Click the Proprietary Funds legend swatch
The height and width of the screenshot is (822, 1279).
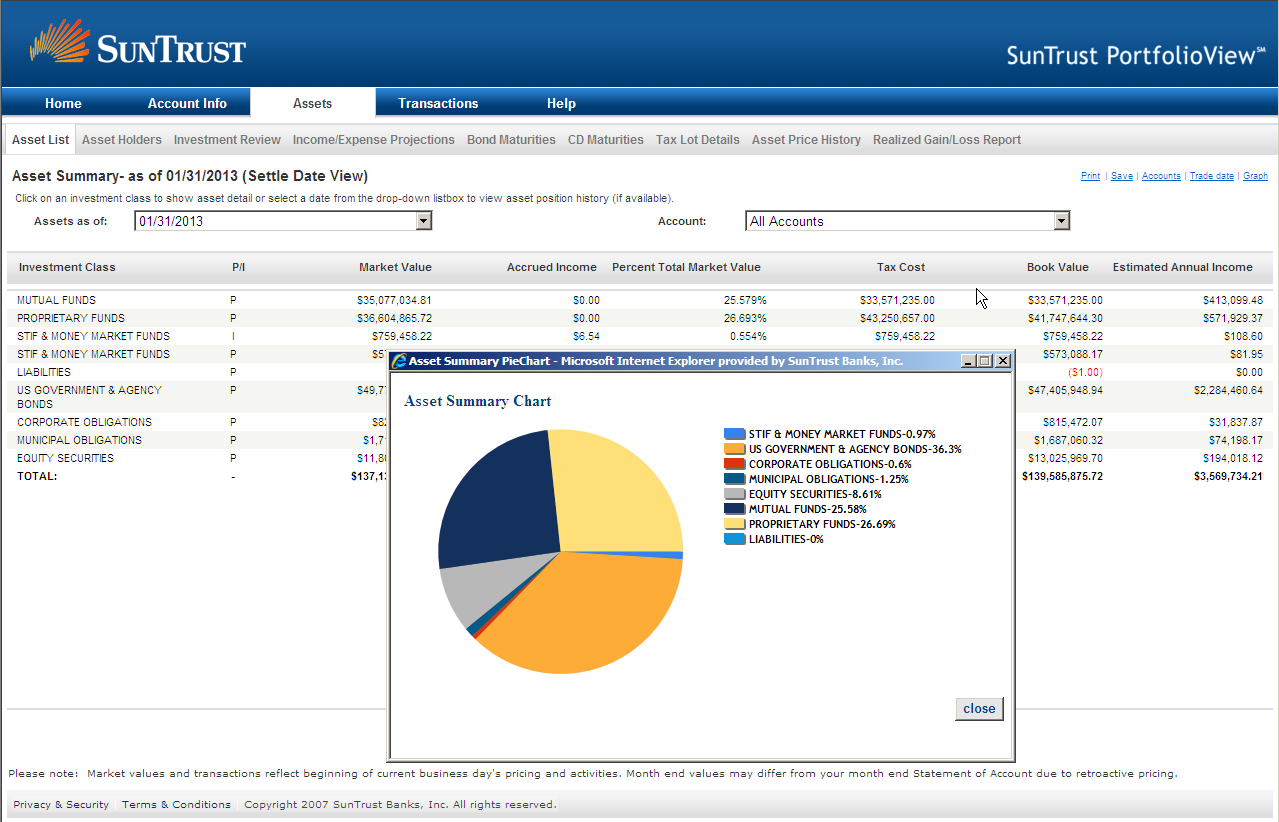coord(735,524)
